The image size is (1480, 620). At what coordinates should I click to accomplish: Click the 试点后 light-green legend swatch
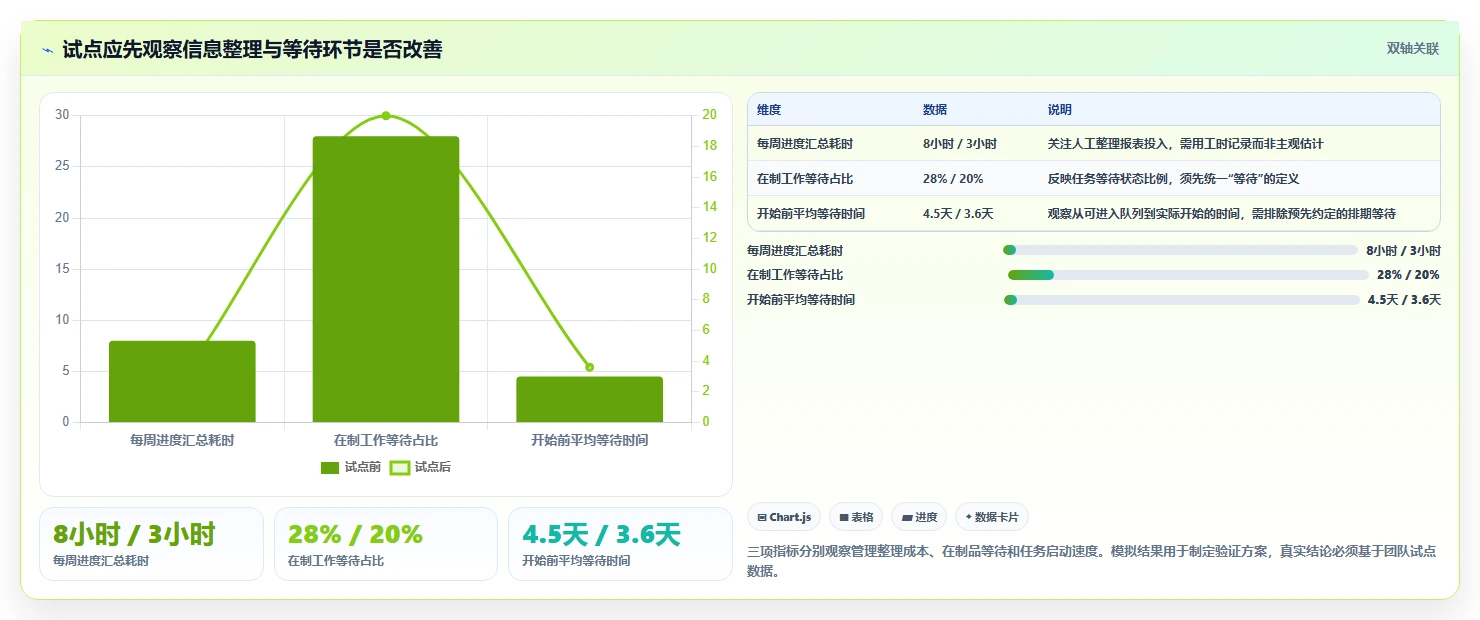[x=399, y=467]
